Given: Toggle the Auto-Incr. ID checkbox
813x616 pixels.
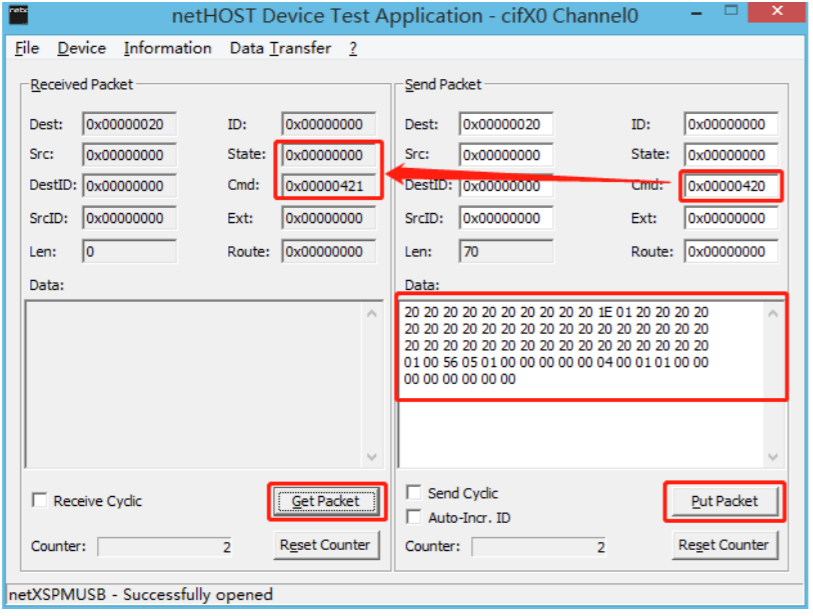Looking at the screenshot, I should point(413,517).
